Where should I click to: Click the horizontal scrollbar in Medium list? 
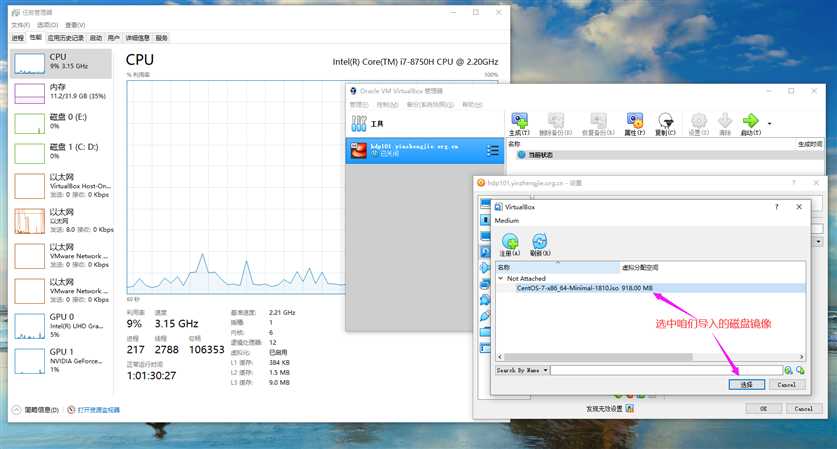coord(598,357)
